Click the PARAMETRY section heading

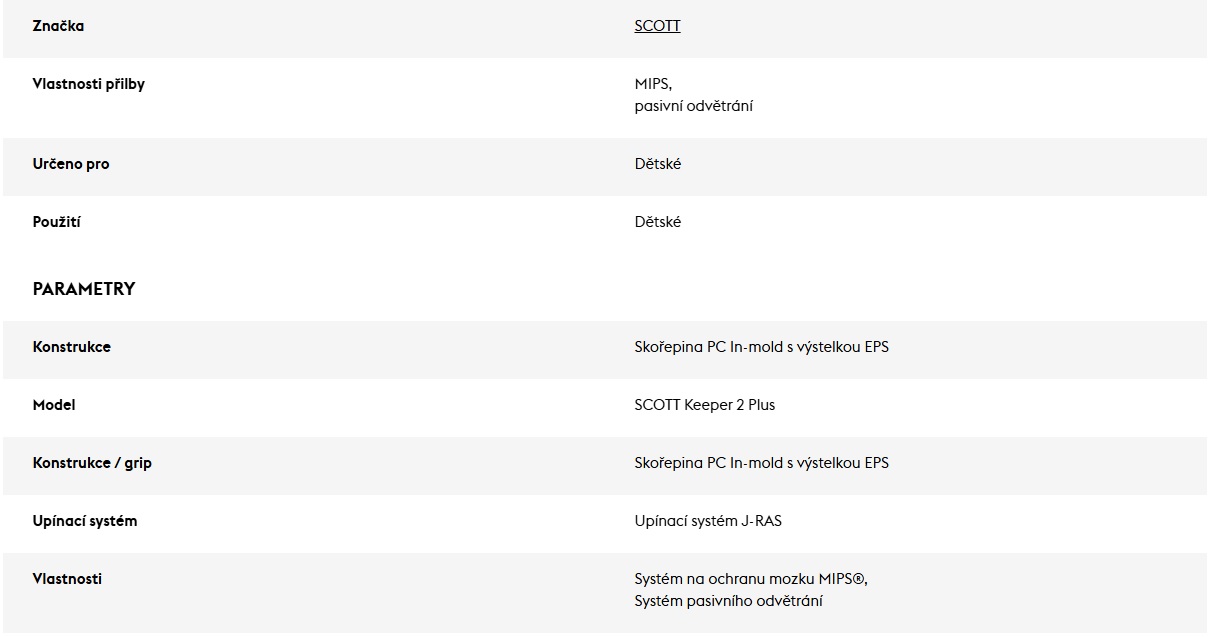coord(83,289)
